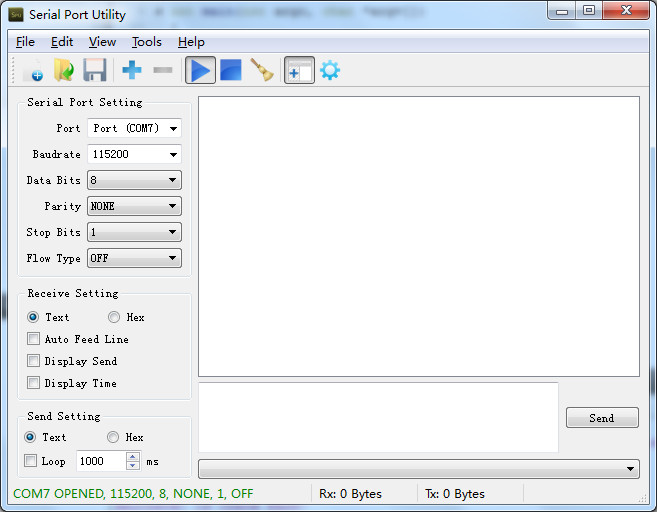Close the Serial Port Utility window
Image resolution: width=657 pixels, height=512 pixels.
626,11
